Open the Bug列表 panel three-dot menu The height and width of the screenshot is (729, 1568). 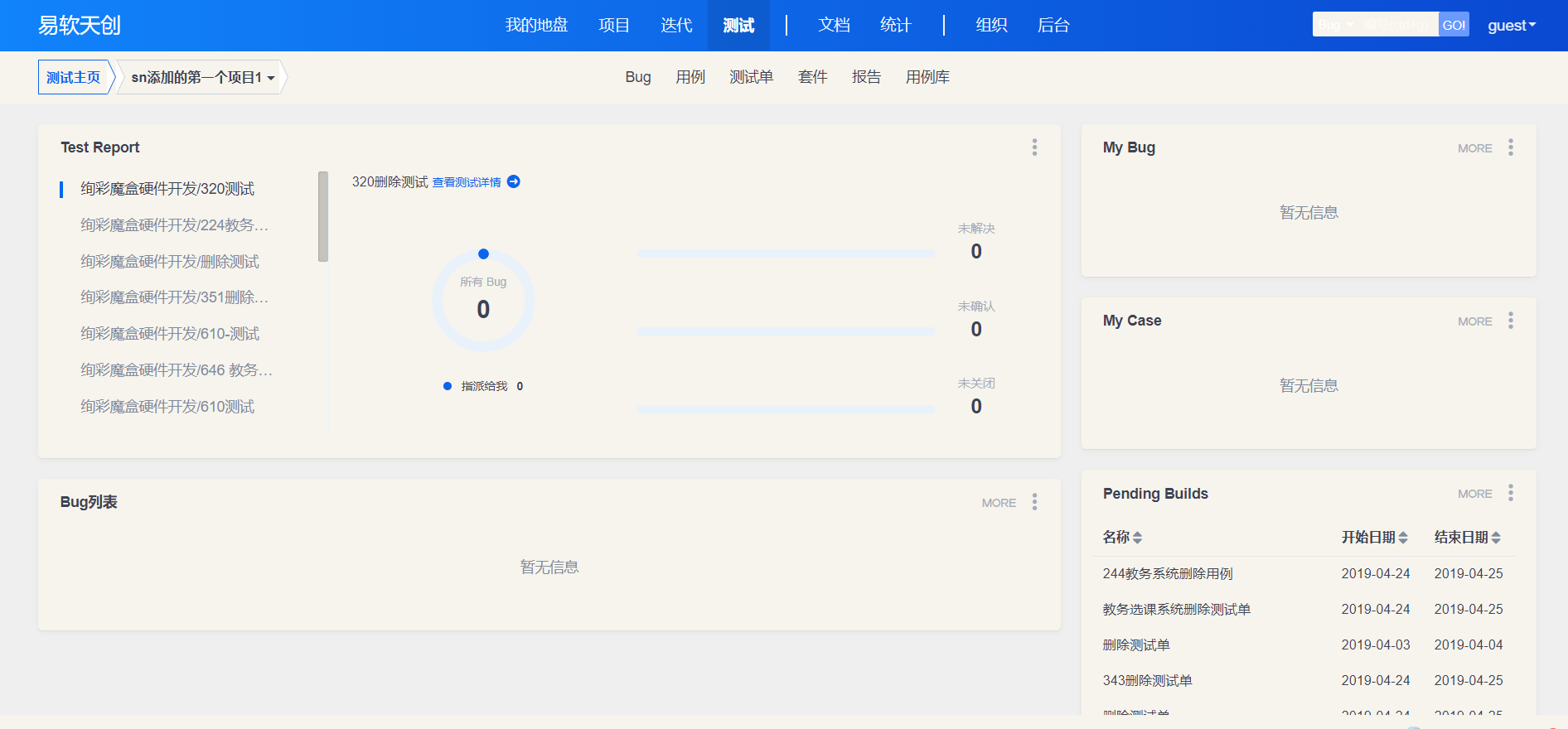(1034, 502)
